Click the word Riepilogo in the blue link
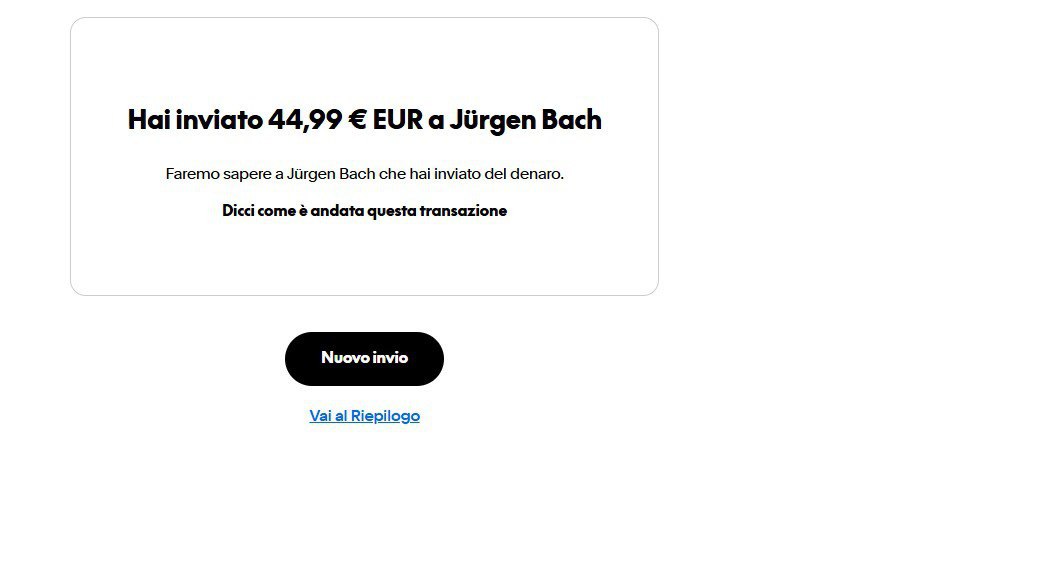The height and width of the screenshot is (565, 1057). [x=385, y=416]
